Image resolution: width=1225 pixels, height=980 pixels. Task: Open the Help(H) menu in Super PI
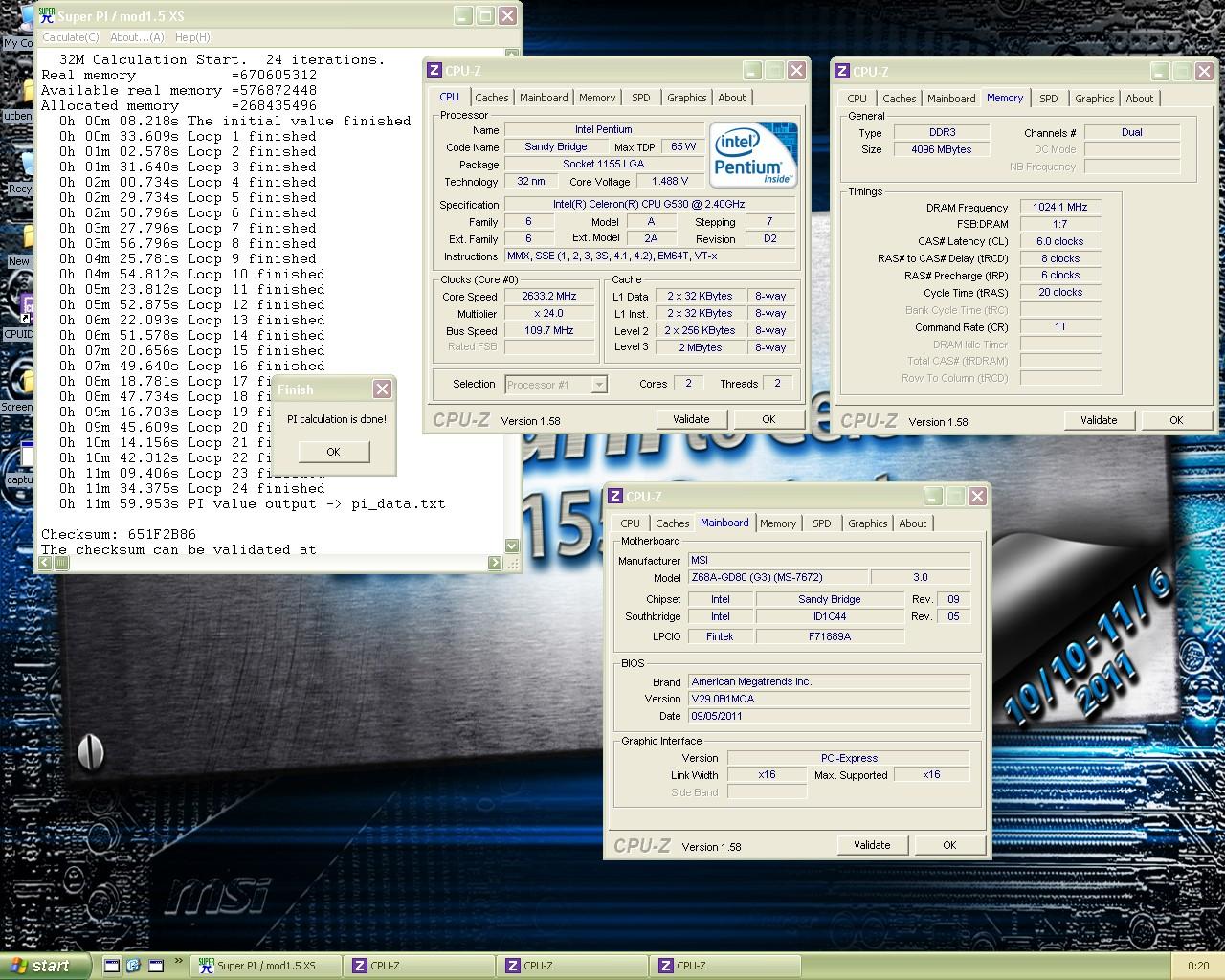(x=191, y=37)
